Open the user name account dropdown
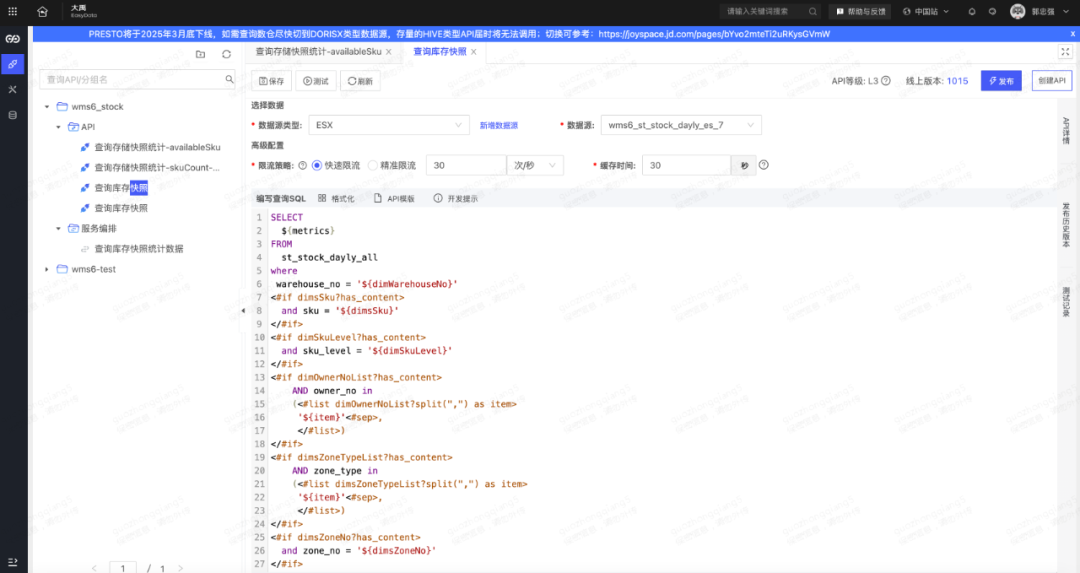 (1048, 11)
